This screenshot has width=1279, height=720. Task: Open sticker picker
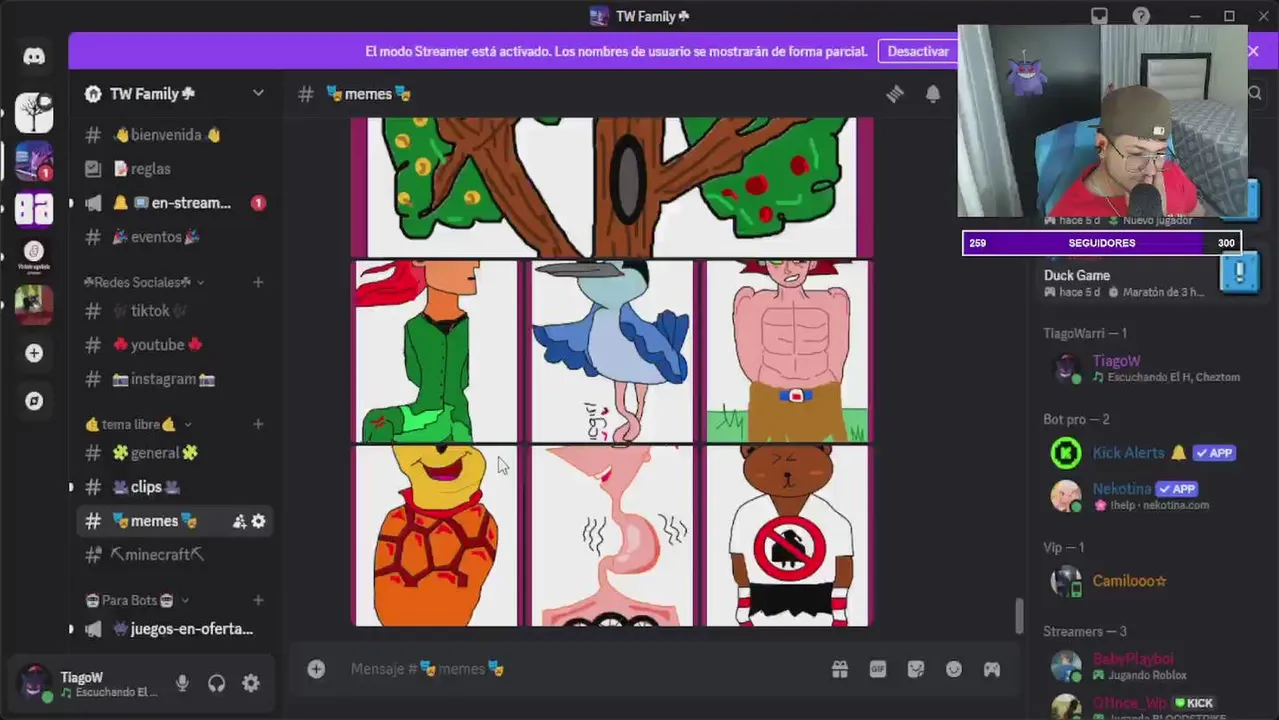click(x=915, y=669)
